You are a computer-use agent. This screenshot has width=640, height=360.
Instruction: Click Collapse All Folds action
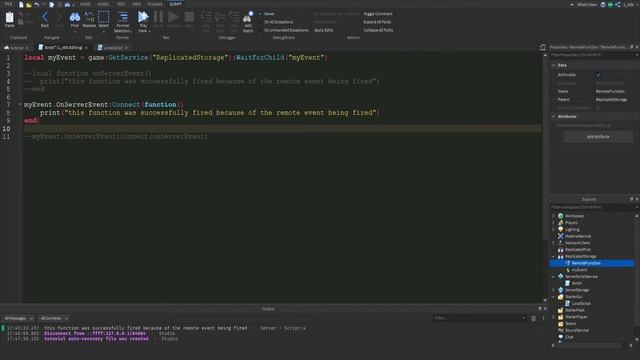[x=378, y=30]
